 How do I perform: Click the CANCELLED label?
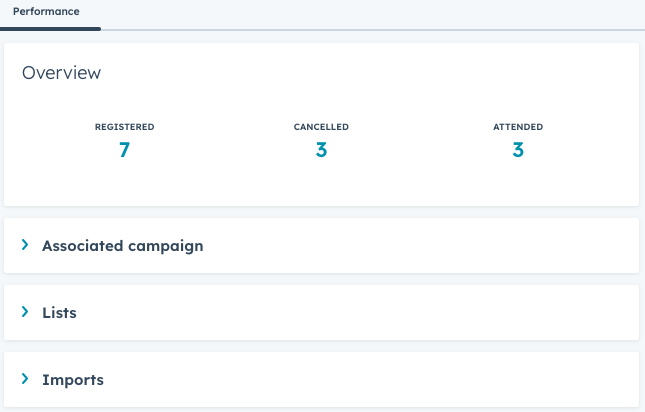click(x=321, y=127)
